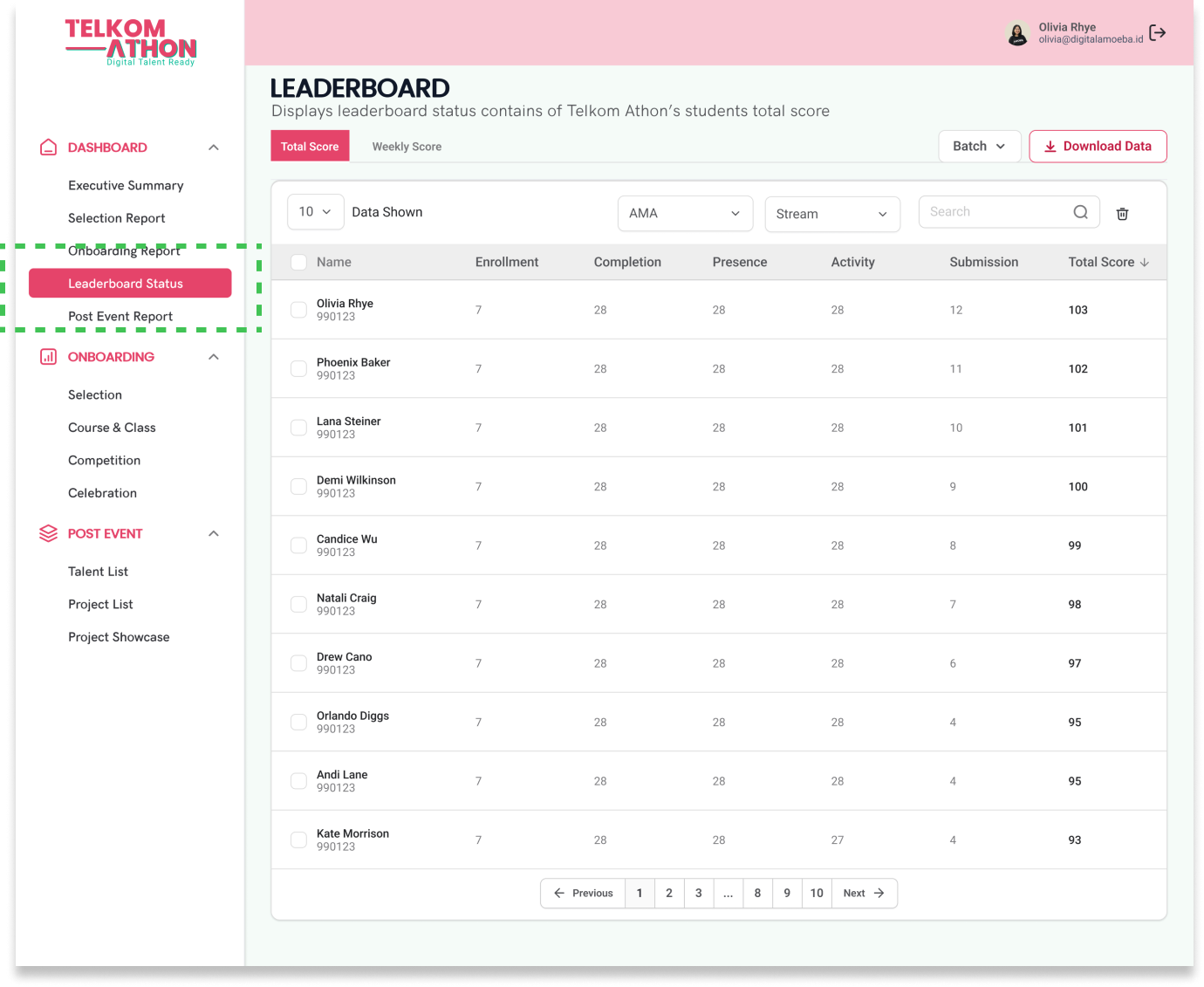Check the box for Olivia Rhye row
The width and height of the screenshot is (1204, 987).
coord(298,310)
